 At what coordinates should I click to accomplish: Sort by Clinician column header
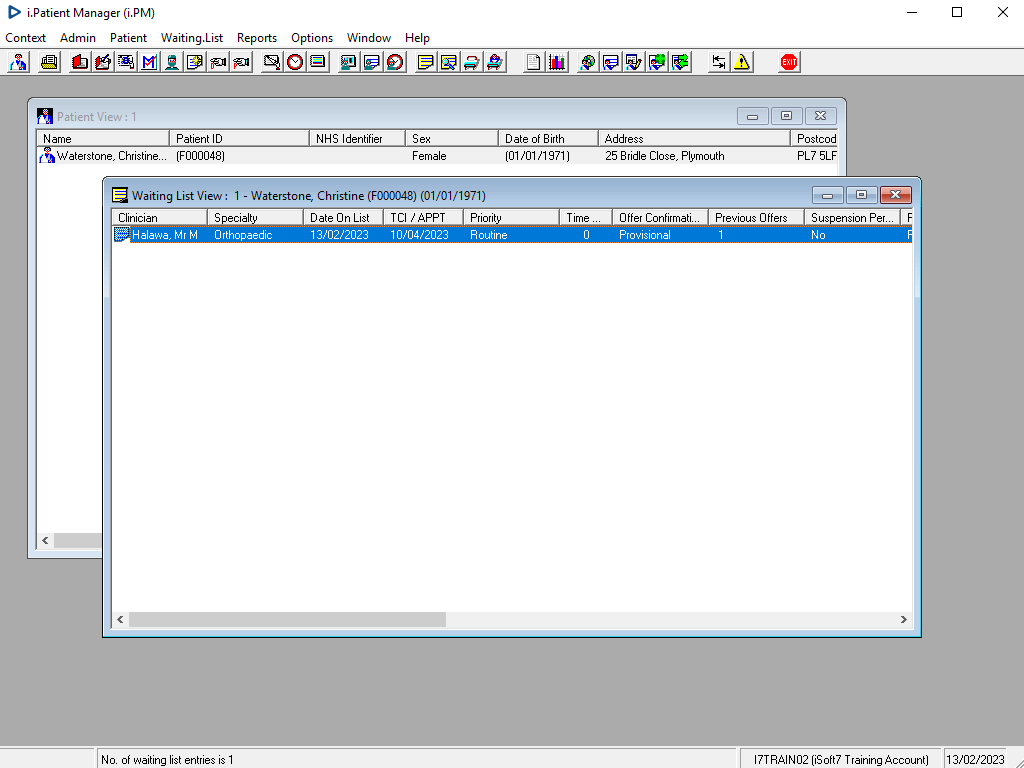(x=159, y=217)
